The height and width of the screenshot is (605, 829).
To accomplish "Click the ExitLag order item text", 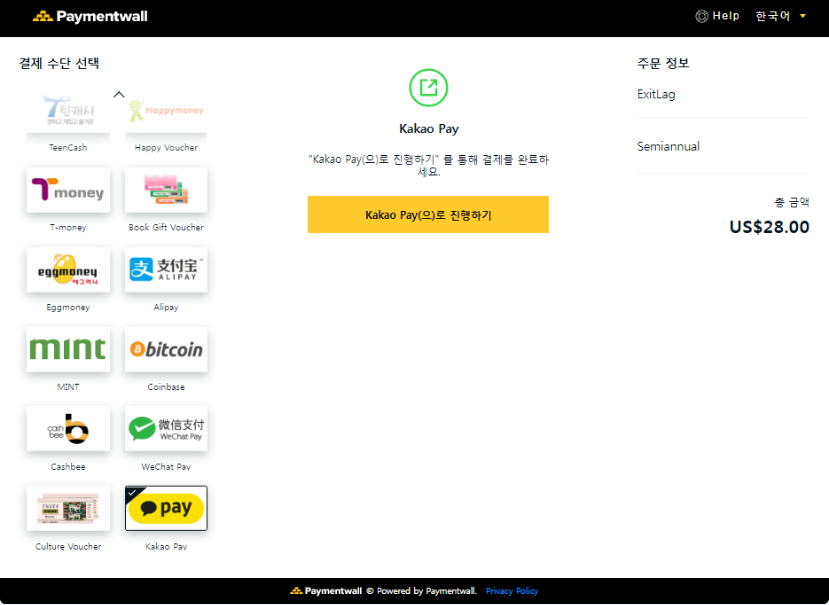I will click(x=656, y=95).
